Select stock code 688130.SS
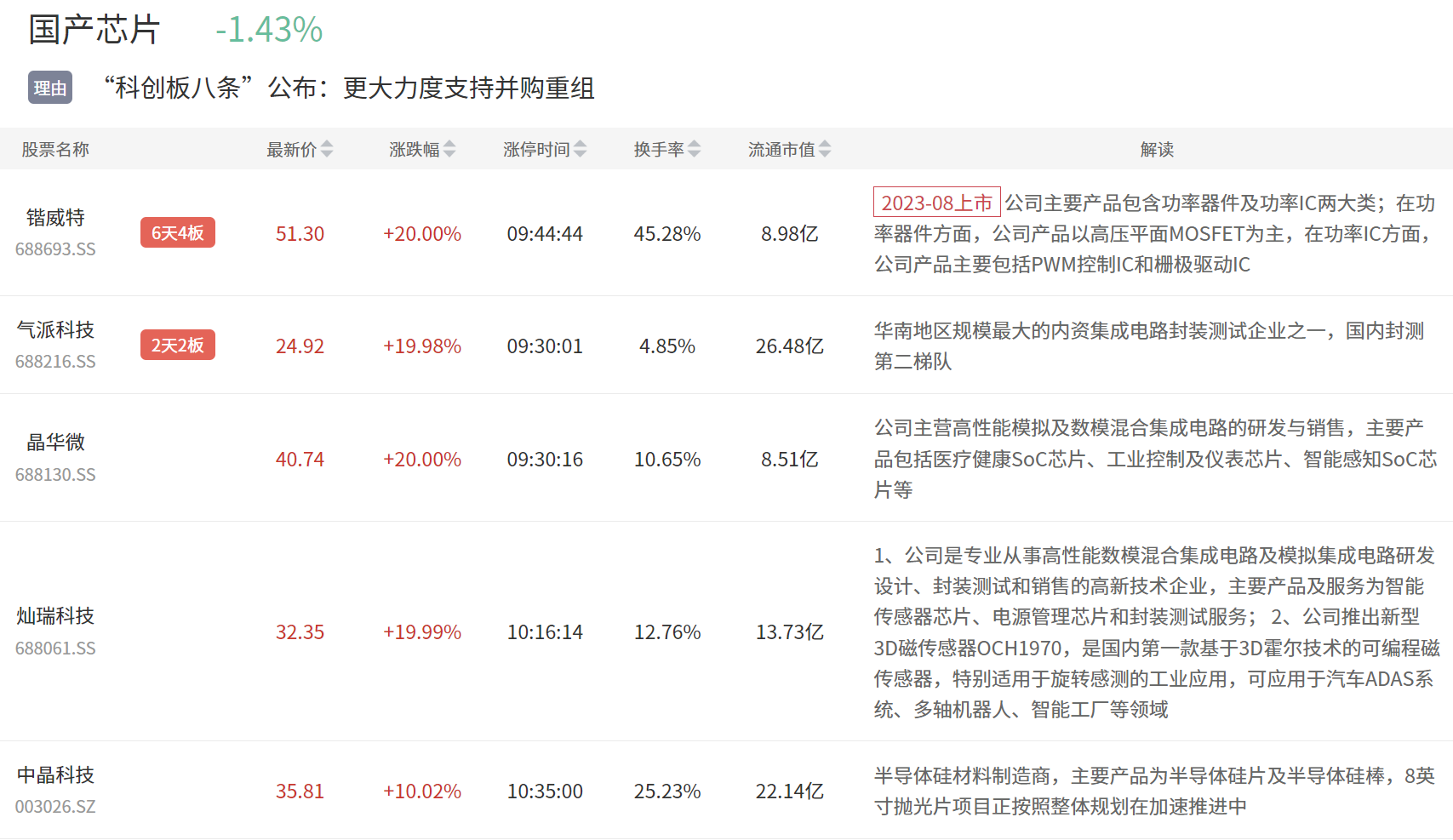This screenshot has width=1453, height=840. [x=55, y=475]
